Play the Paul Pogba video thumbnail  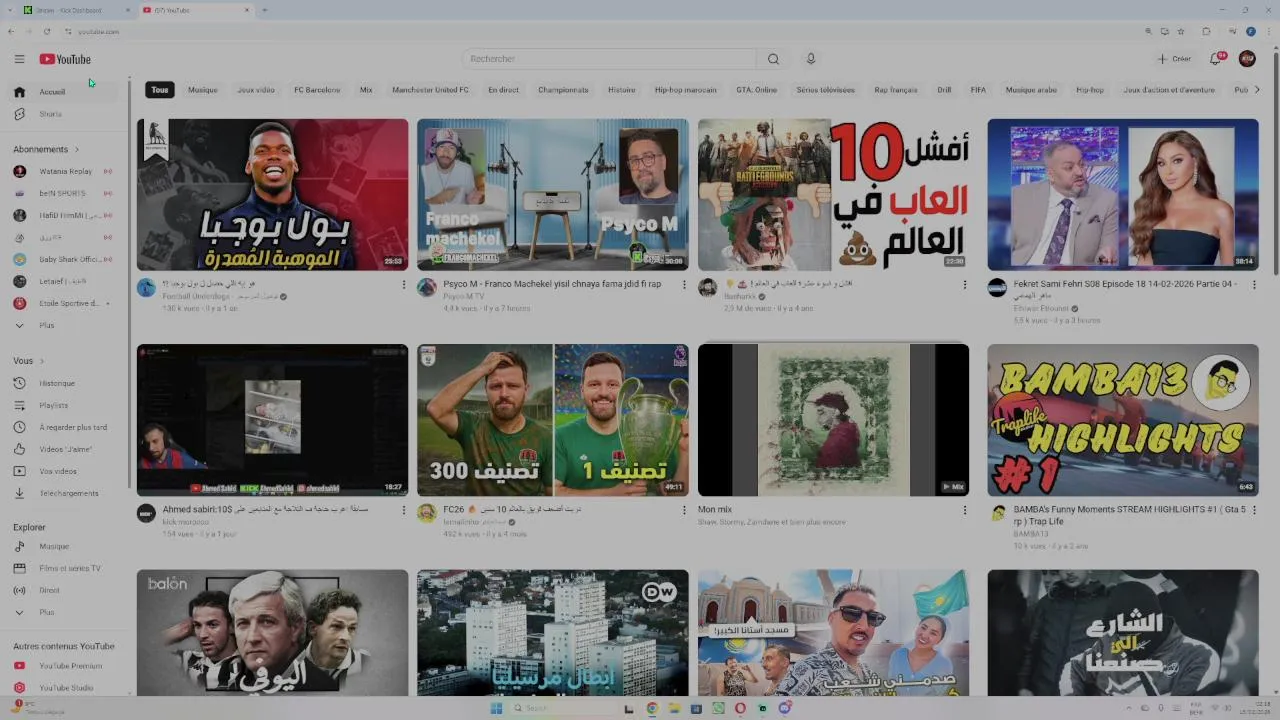(272, 195)
